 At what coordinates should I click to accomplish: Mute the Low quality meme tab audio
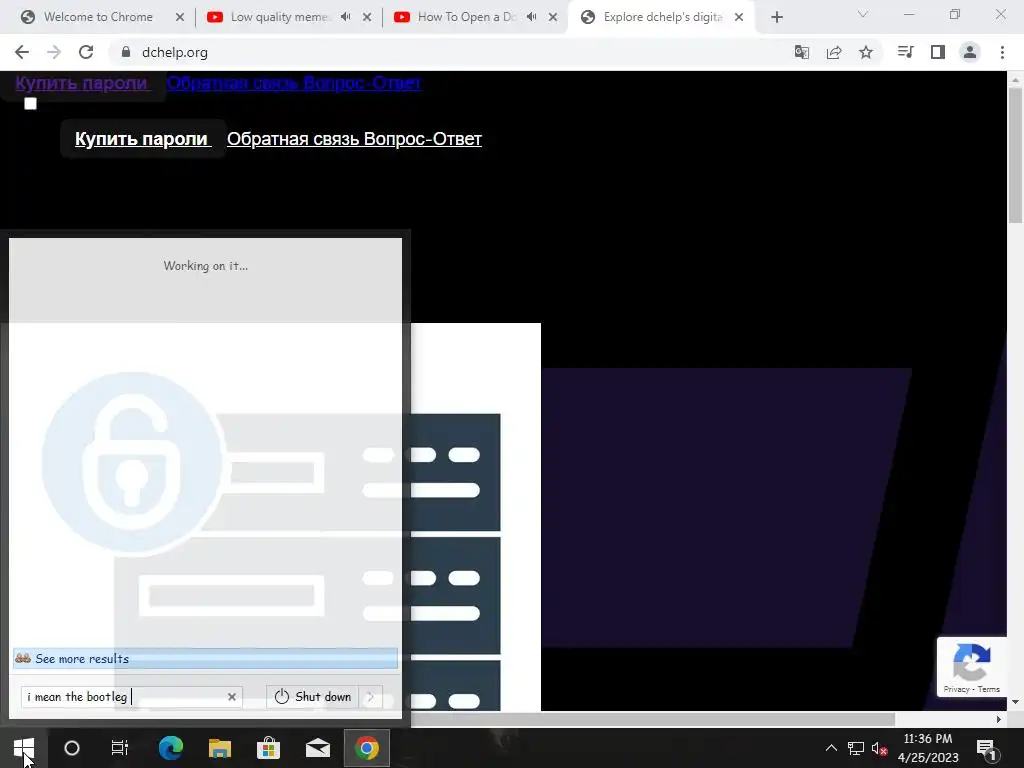tap(346, 17)
